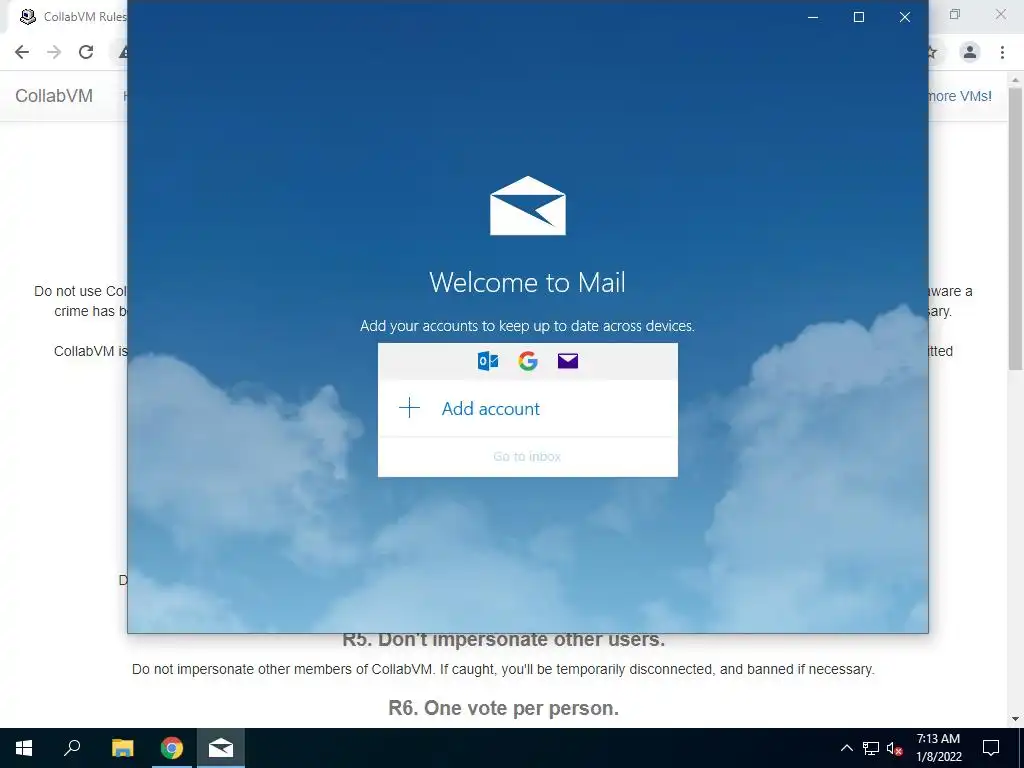Bookmark the page with Chrome's star icon
The height and width of the screenshot is (768, 1024).
click(x=933, y=52)
